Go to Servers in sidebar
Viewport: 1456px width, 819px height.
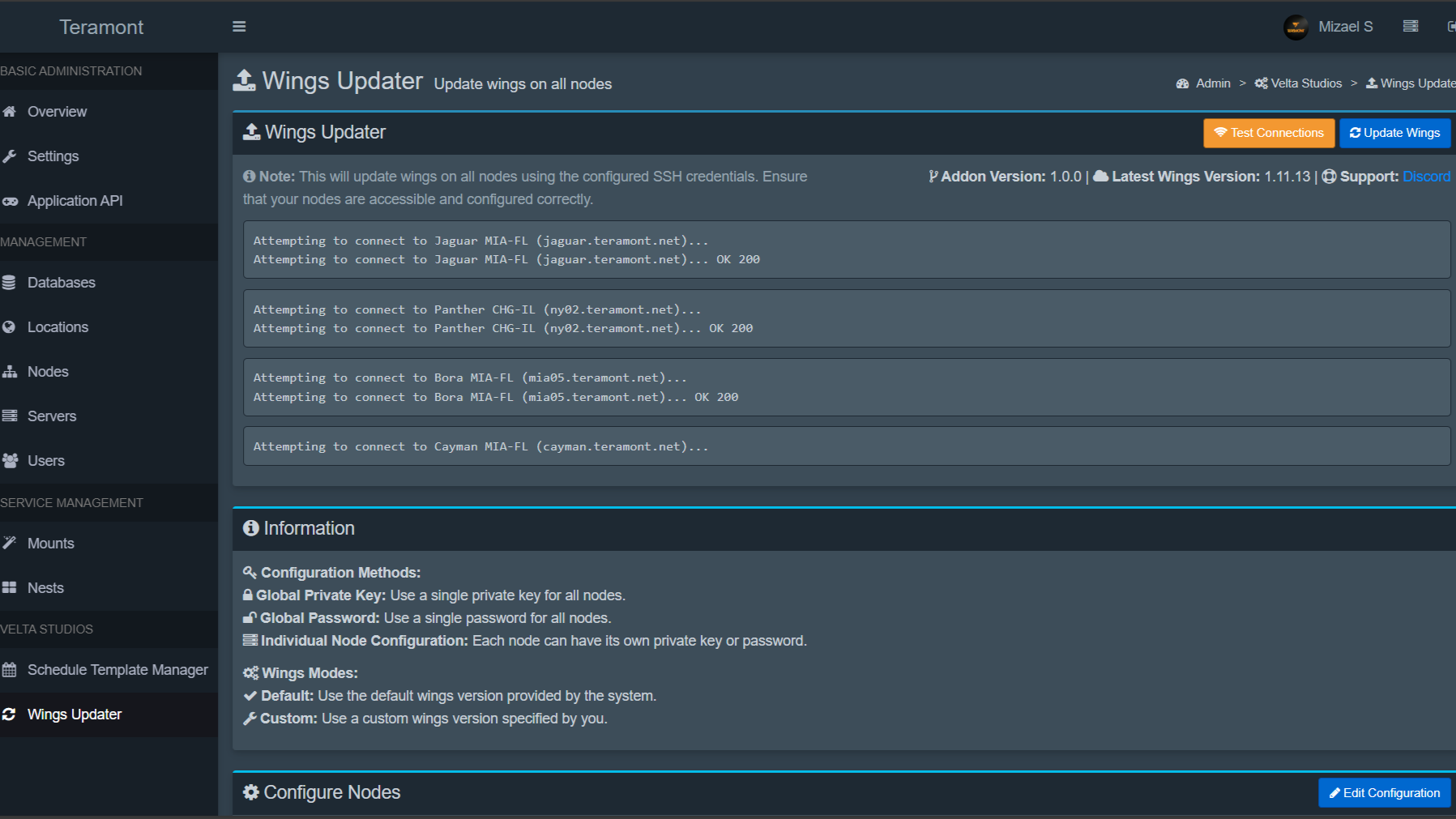(x=52, y=416)
